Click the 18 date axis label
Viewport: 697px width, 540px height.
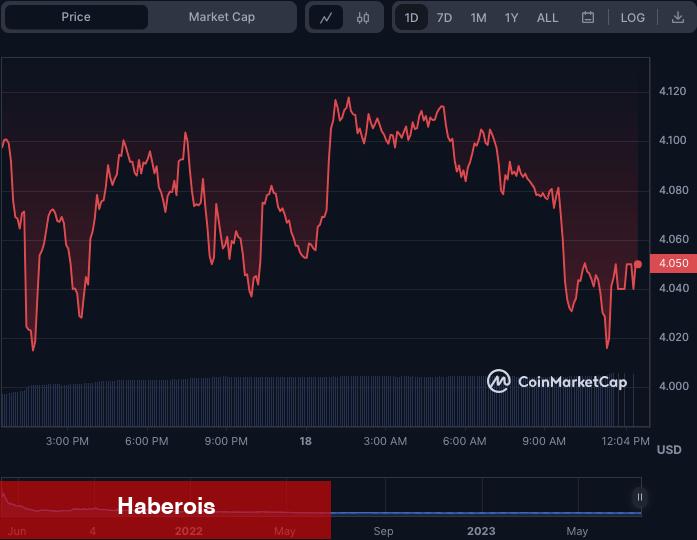[305, 441]
